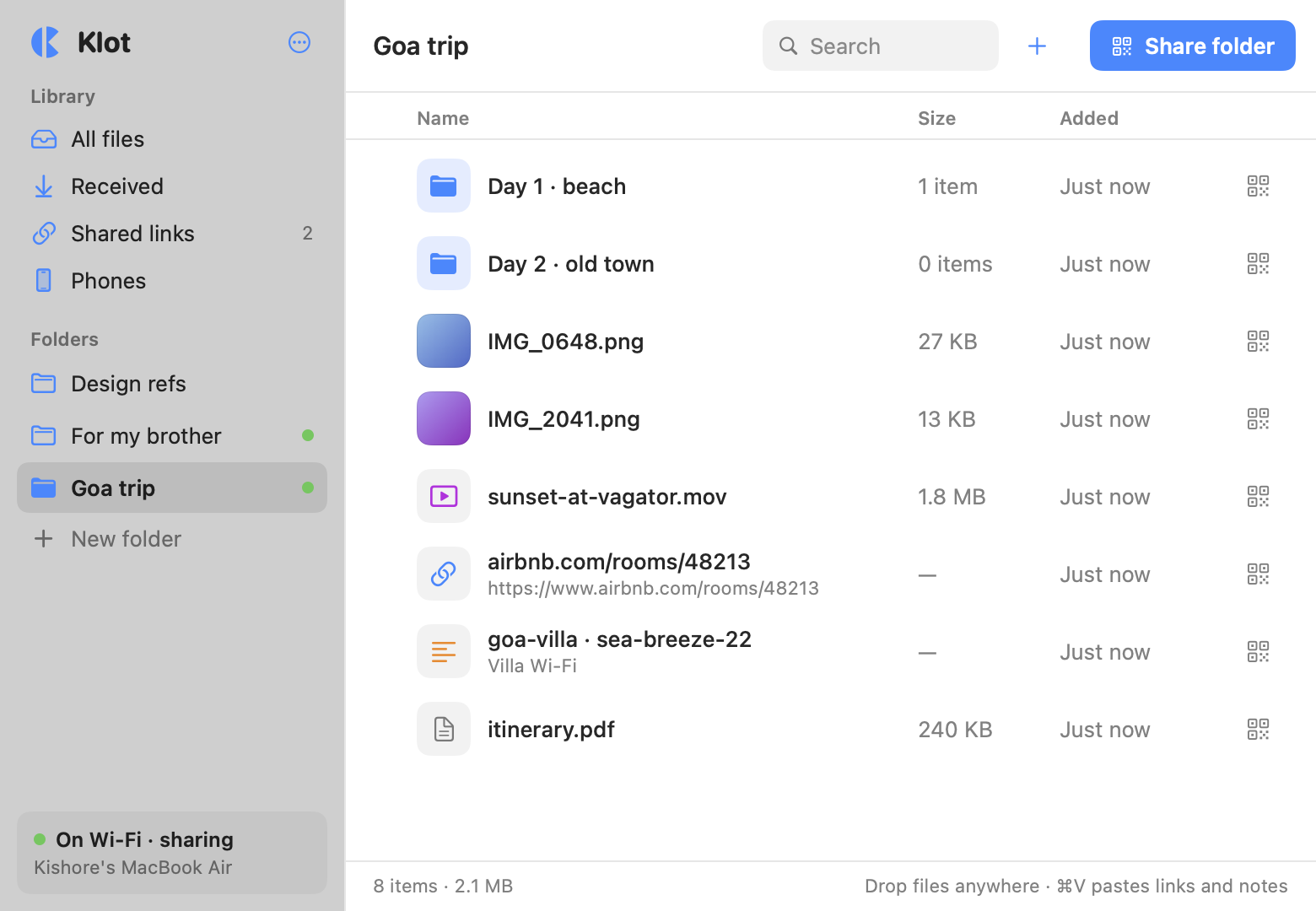Open Shared links section
The height and width of the screenshot is (911, 1316).
point(172,234)
